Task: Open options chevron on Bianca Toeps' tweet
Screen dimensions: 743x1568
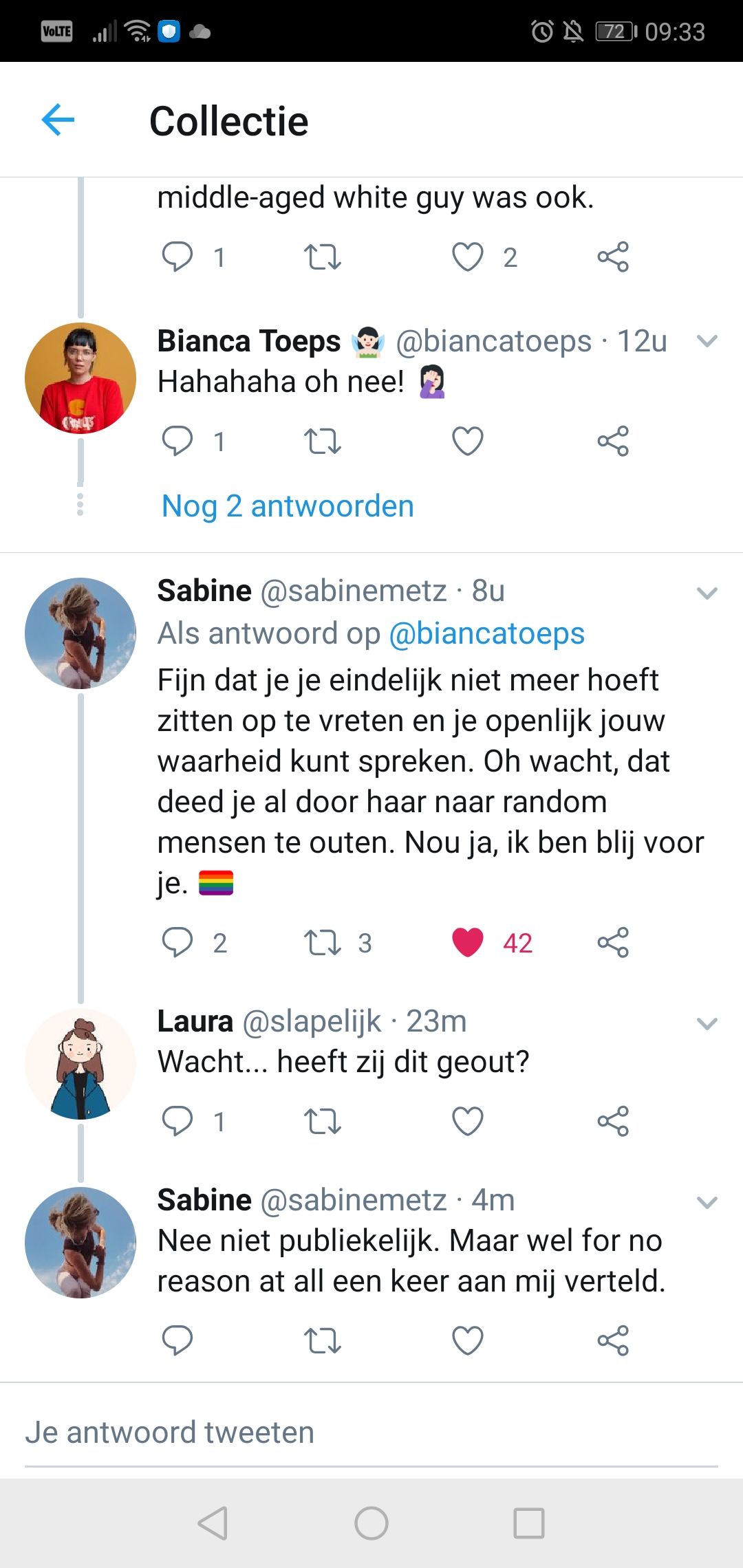Action: (707, 341)
